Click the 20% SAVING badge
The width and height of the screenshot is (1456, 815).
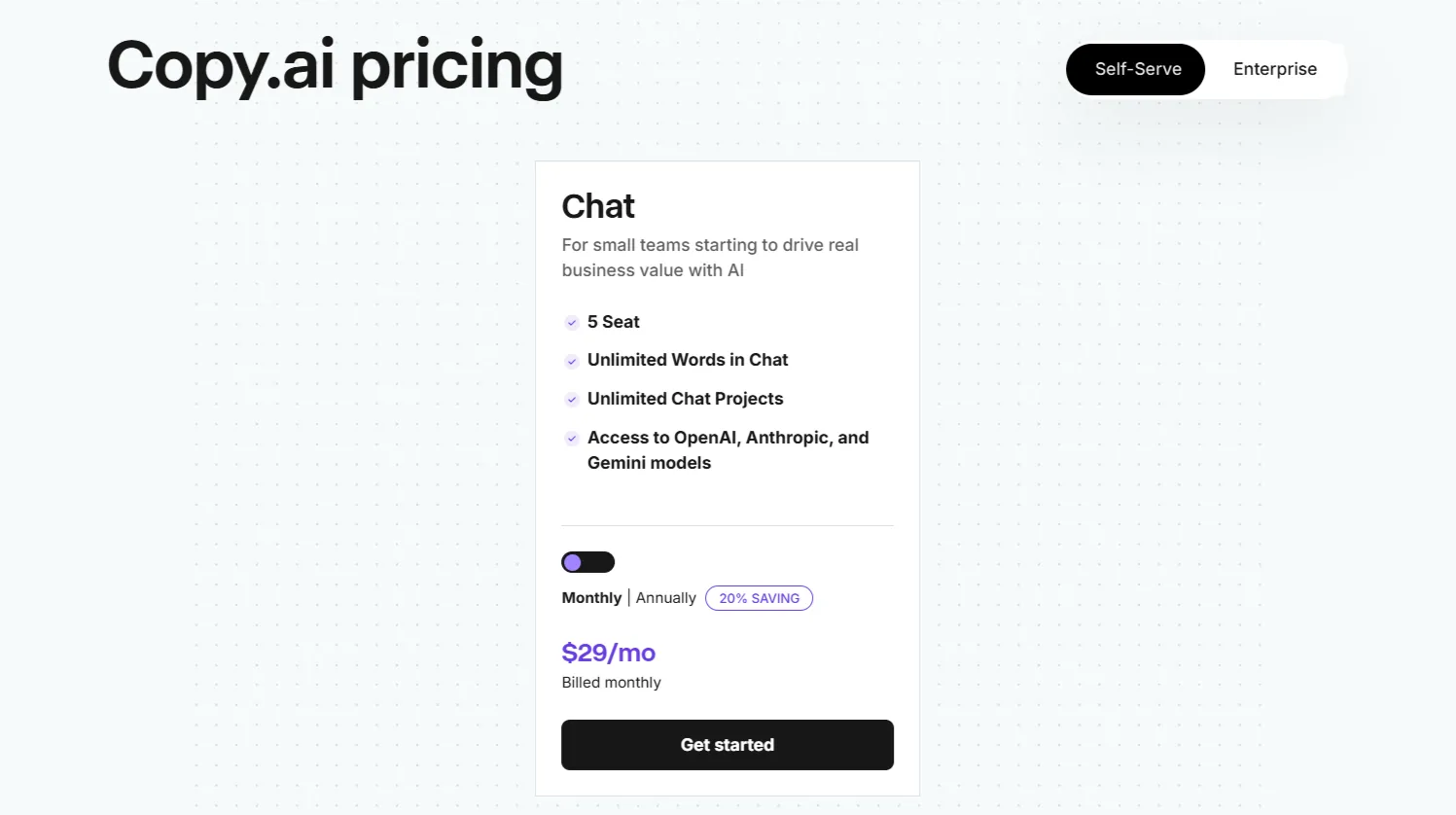click(x=759, y=598)
